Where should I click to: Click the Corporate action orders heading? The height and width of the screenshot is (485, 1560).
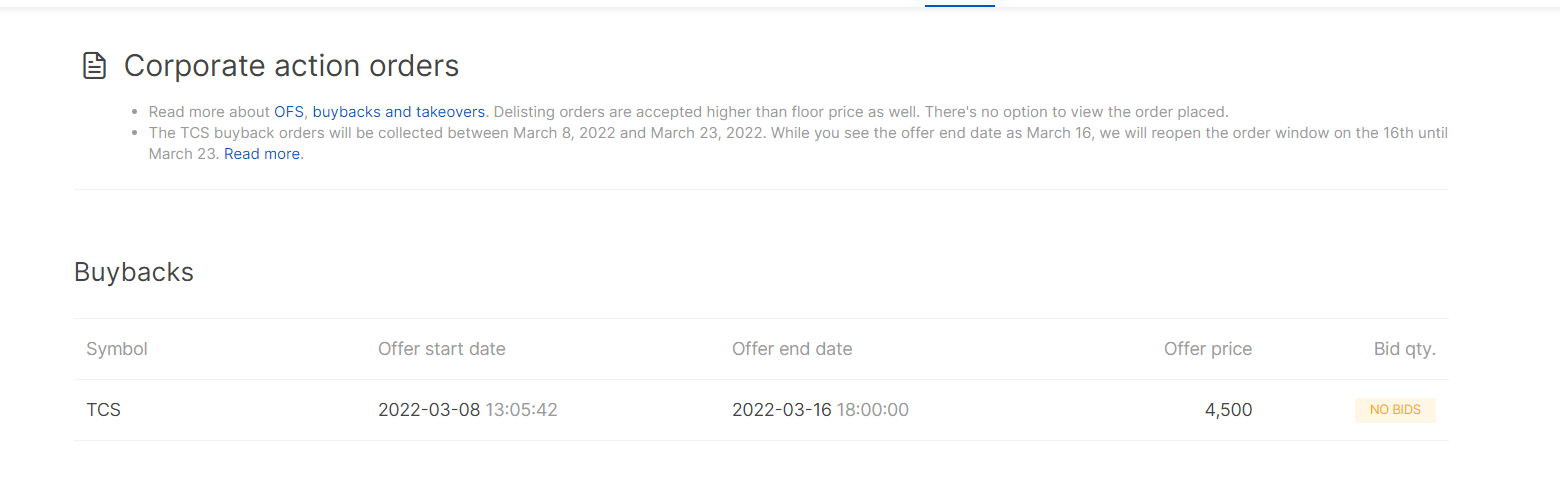[291, 66]
